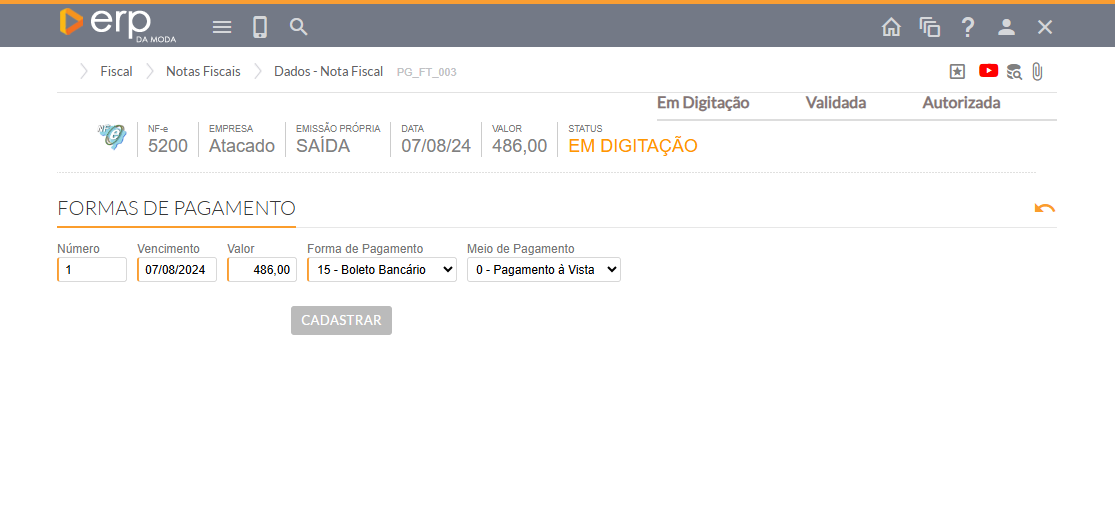Click the mobile device icon
1115x516 pixels.
pyautogui.click(x=260, y=27)
